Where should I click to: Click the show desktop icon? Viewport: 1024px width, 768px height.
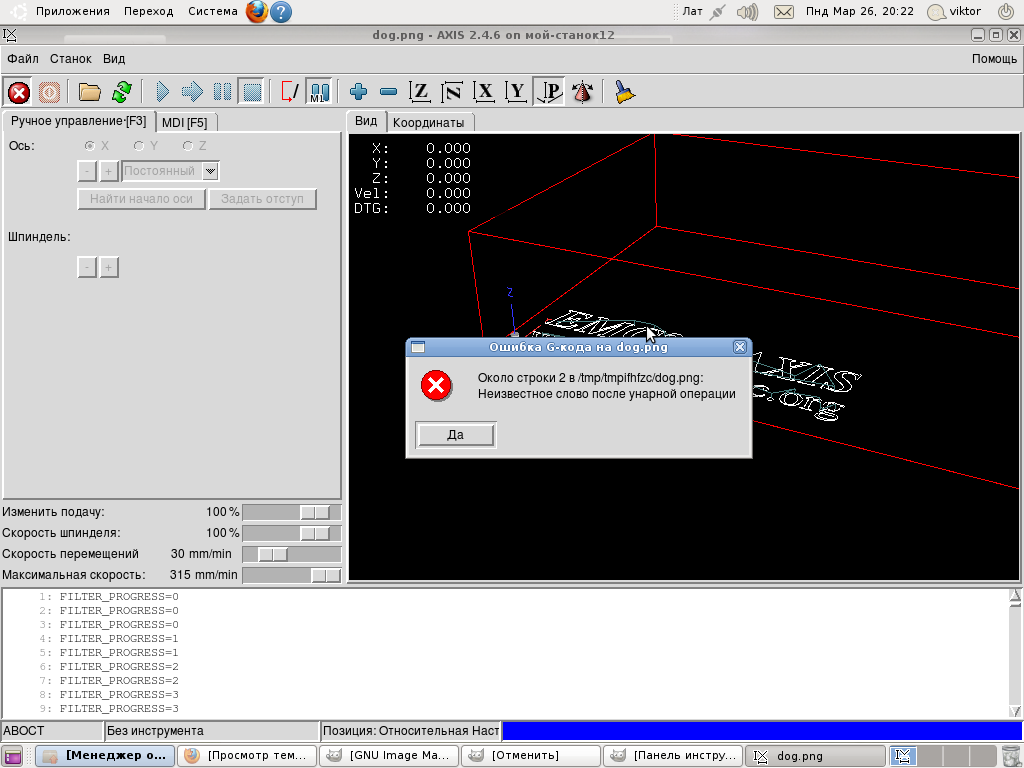12,756
